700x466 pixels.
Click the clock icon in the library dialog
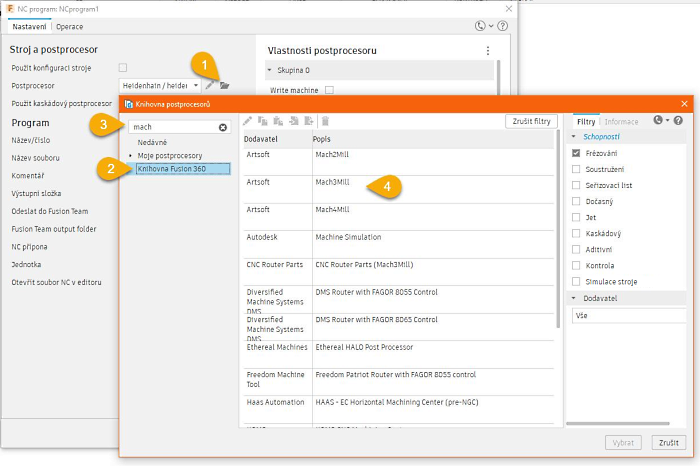click(x=658, y=120)
